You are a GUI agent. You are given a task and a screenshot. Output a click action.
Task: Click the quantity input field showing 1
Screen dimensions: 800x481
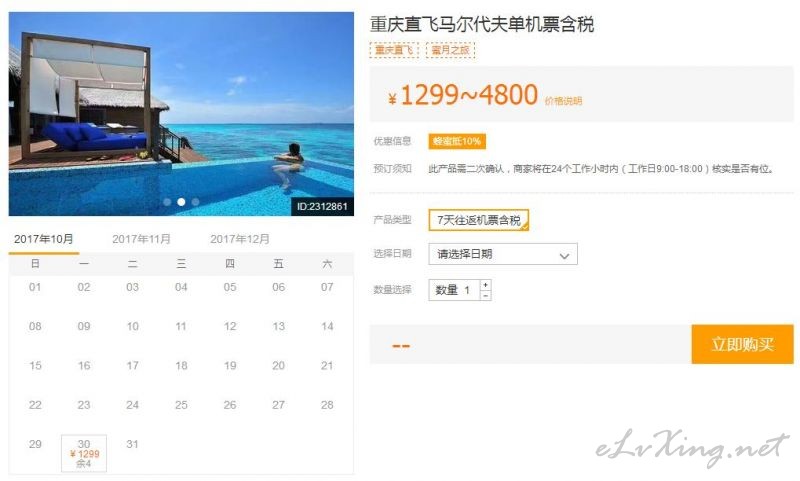pos(454,290)
